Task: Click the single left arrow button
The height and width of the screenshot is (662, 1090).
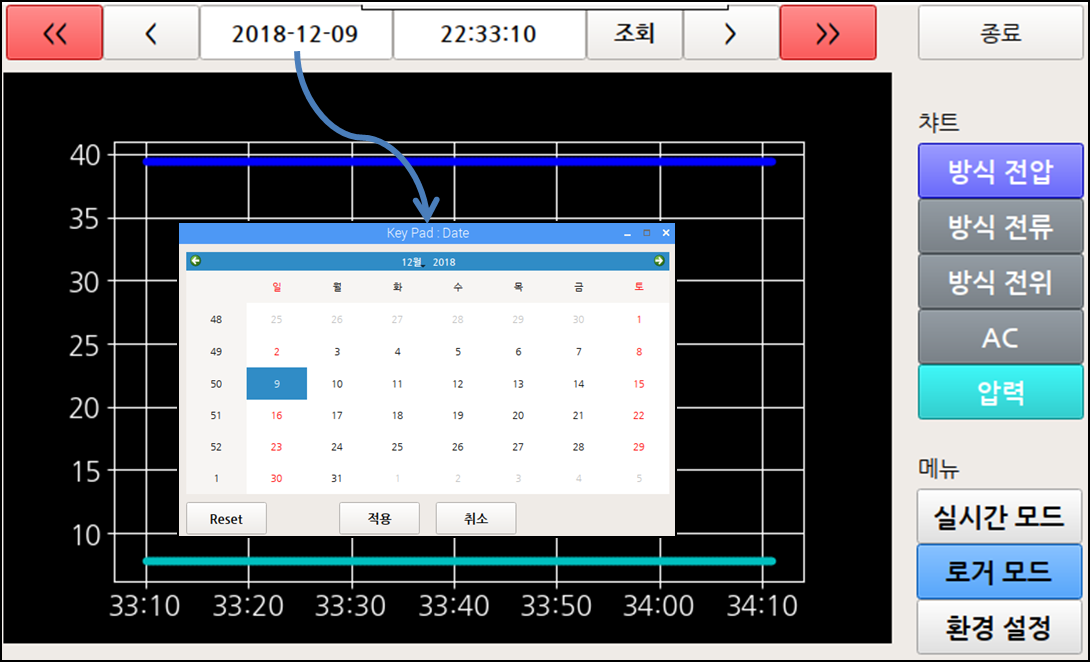Action: [x=151, y=33]
